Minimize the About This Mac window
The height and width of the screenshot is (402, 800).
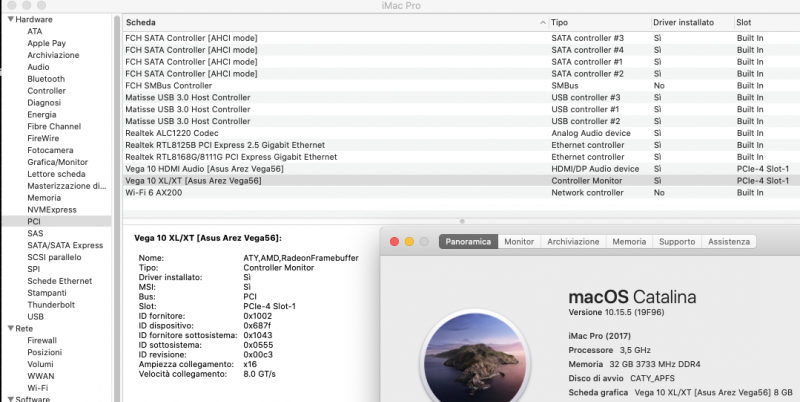coord(409,242)
